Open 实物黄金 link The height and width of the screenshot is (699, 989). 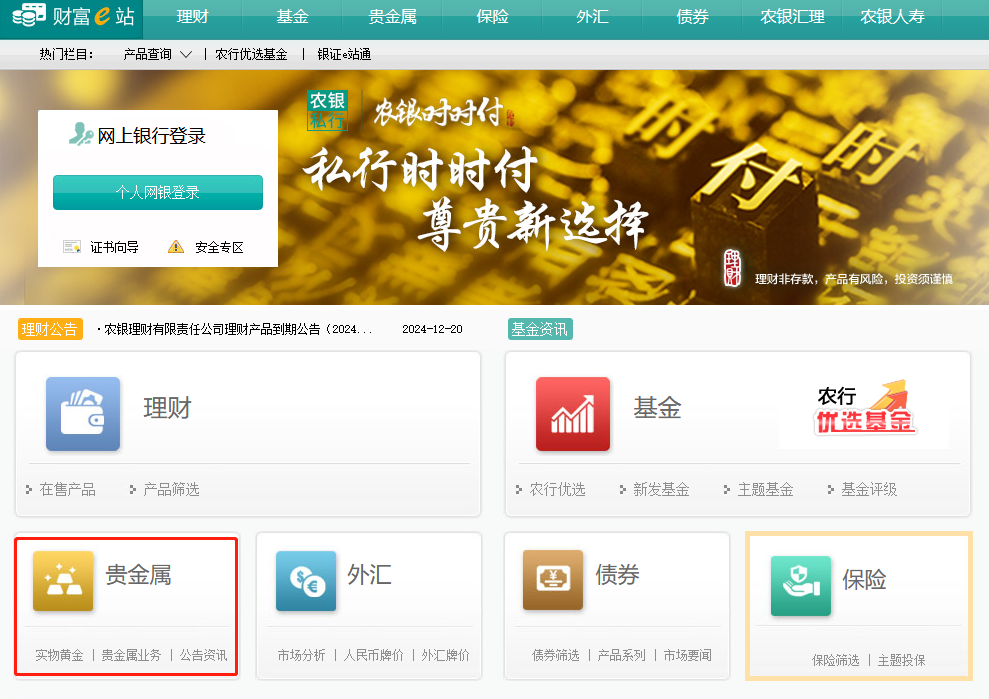pyautogui.click(x=59, y=655)
